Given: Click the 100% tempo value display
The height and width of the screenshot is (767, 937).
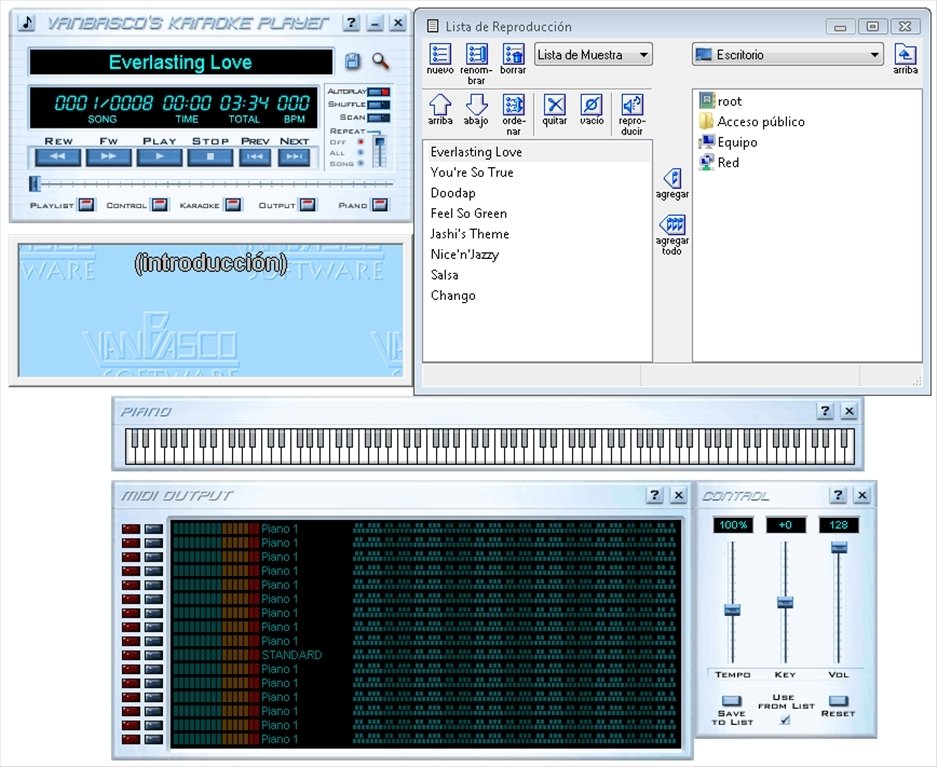Looking at the screenshot, I should point(733,525).
